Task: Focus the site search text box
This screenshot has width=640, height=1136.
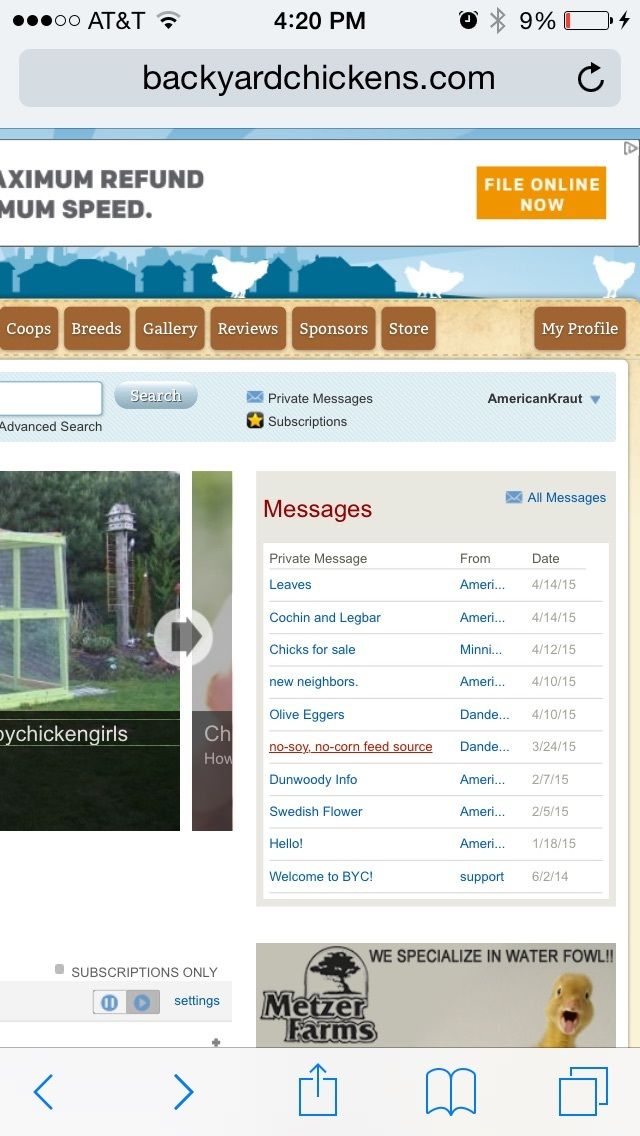Action: tap(49, 398)
